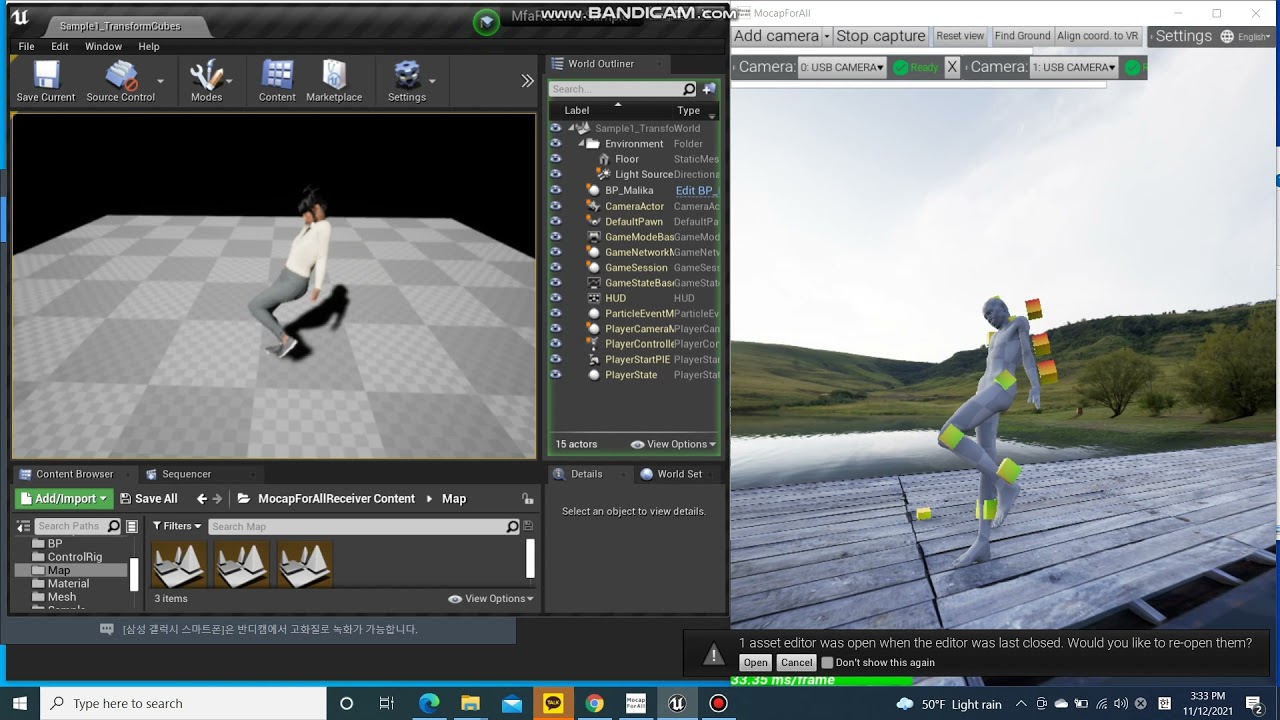1280x720 pixels.
Task: Click the Unreal Engine logo icon
Action: click(20, 19)
